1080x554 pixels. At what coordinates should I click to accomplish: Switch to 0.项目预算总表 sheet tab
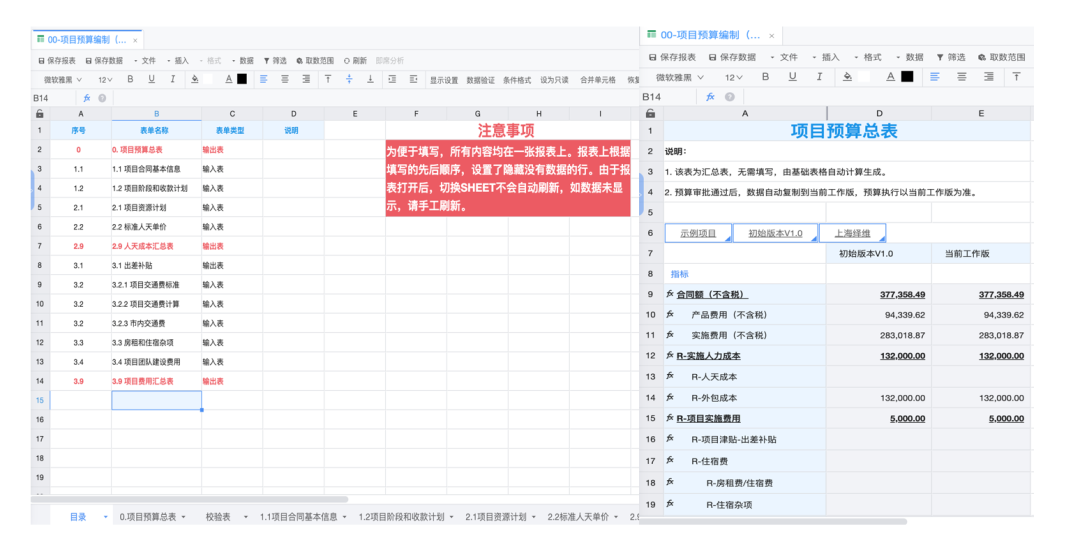point(147,517)
